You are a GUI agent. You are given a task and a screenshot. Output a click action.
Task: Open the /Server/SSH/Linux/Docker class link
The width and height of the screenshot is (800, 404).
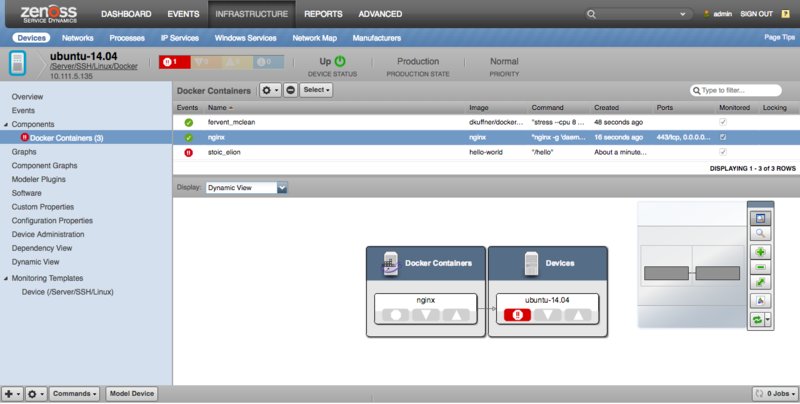93,66
